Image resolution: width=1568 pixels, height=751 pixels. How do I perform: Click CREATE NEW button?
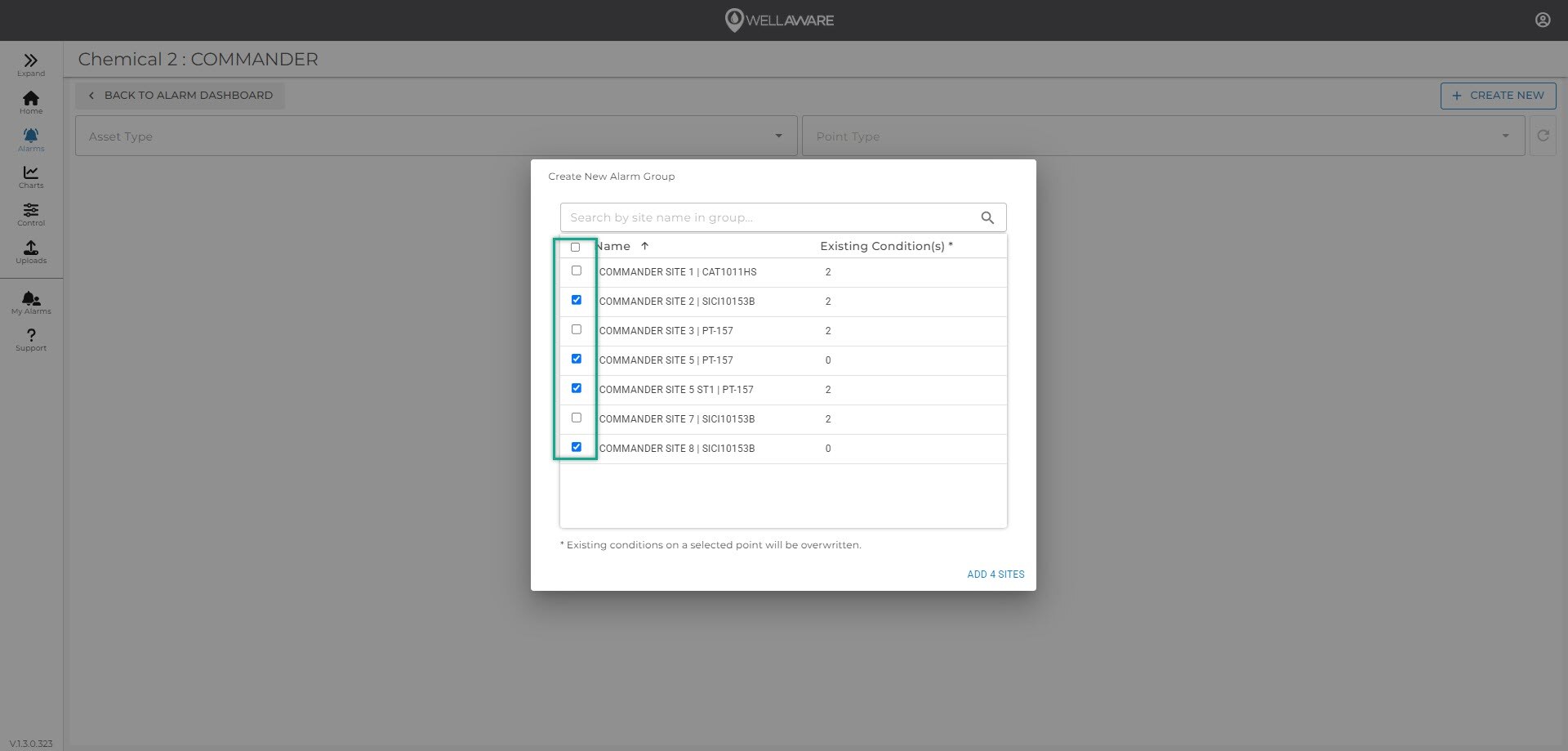coord(1499,95)
